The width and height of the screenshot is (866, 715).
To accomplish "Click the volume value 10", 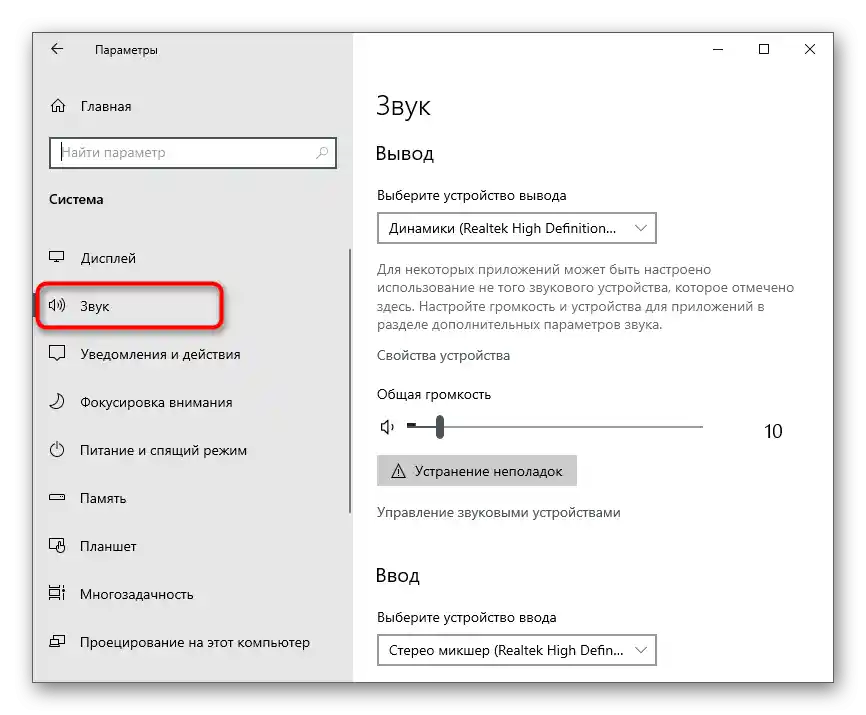I will [773, 431].
